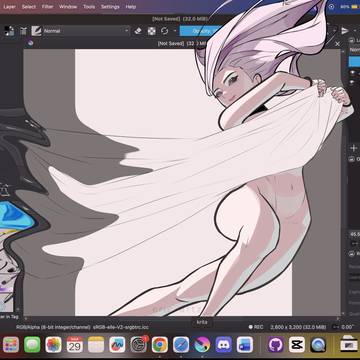Open the Help menu
The height and width of the screenshot is (360, 360).
pyautogui.click(x=131, y=7)
